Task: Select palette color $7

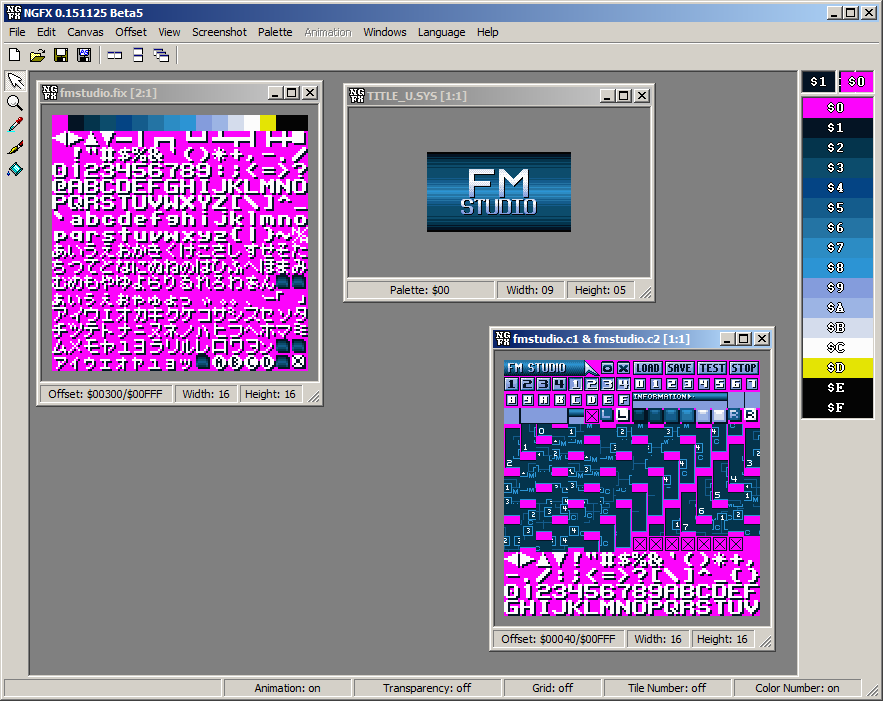Action: coord(837,248)
